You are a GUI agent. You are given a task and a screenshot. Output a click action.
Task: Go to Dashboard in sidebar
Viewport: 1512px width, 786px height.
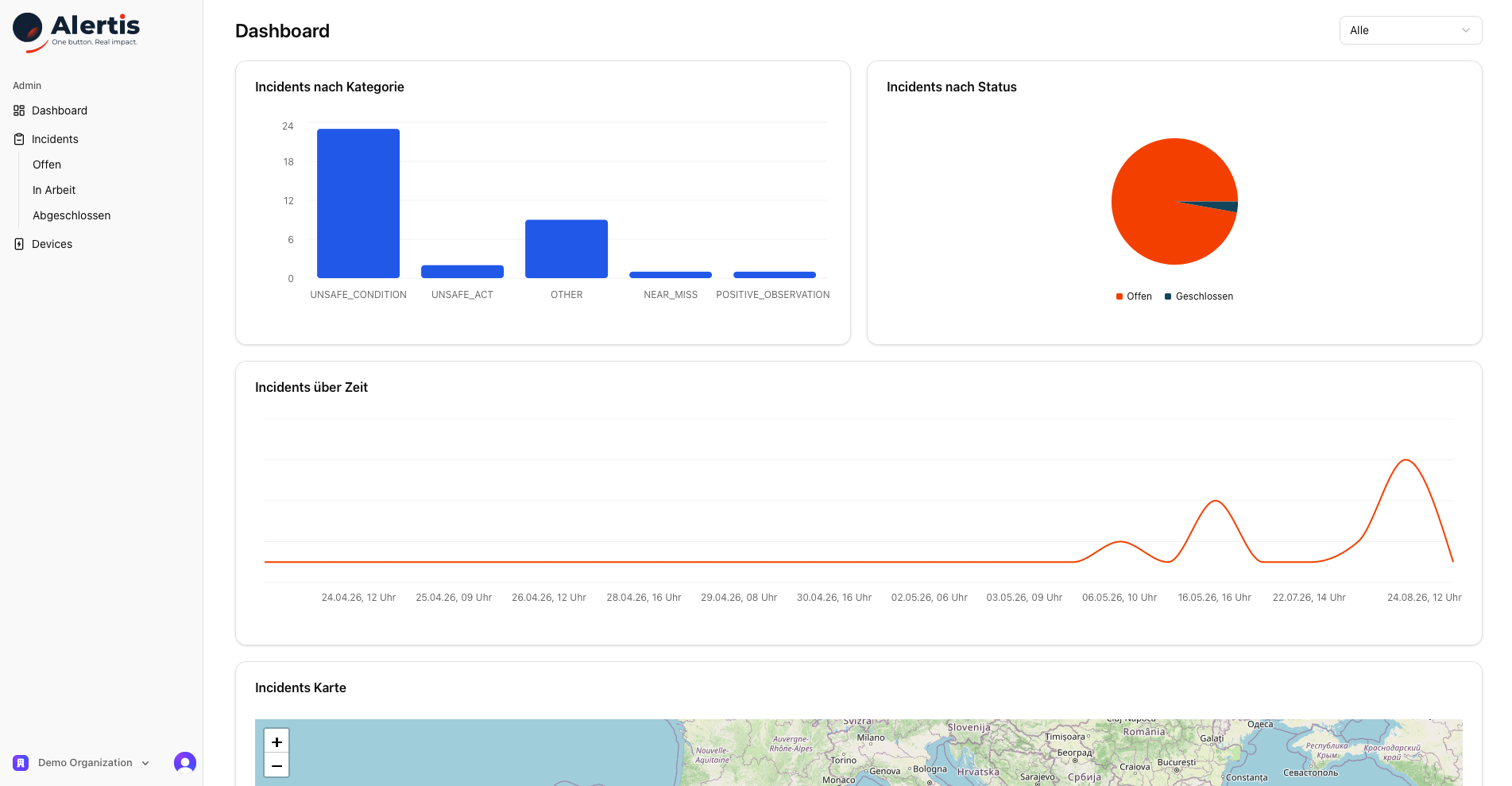point(60,110)
